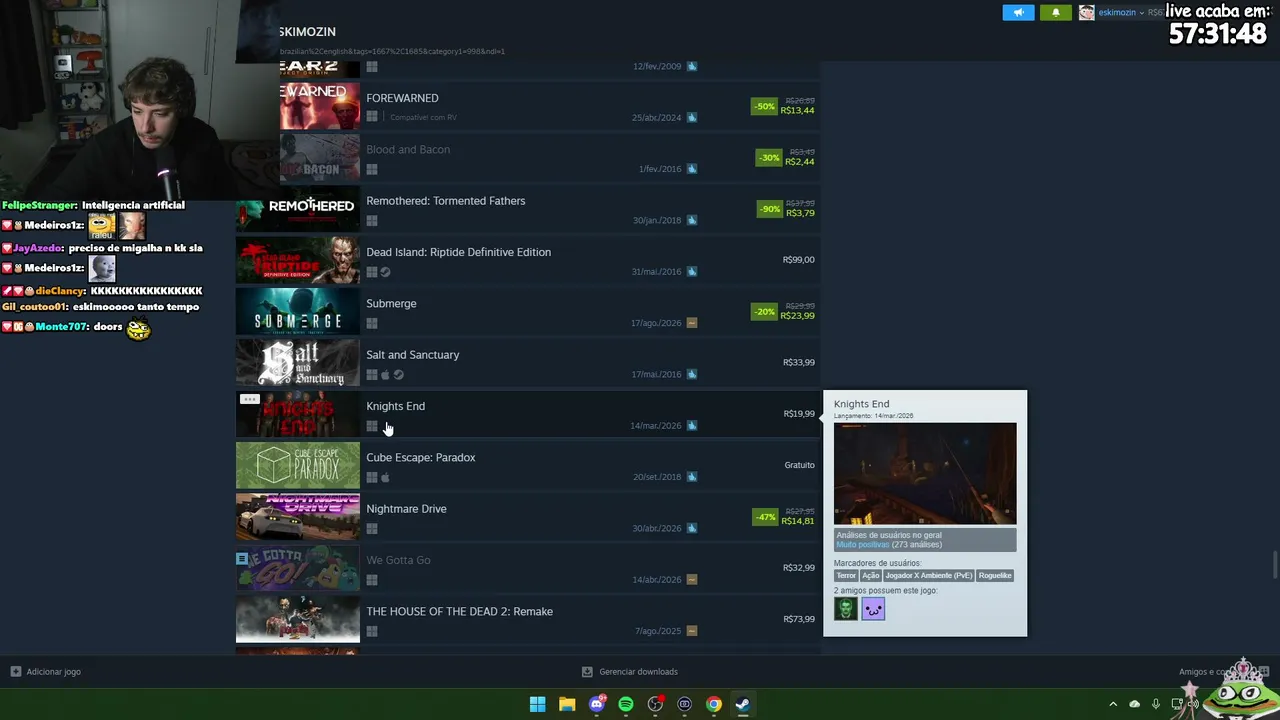Open Google Chrome from the taskbar
The width and height of the screenshot is (1280, 720).
(x=714, y=704)
